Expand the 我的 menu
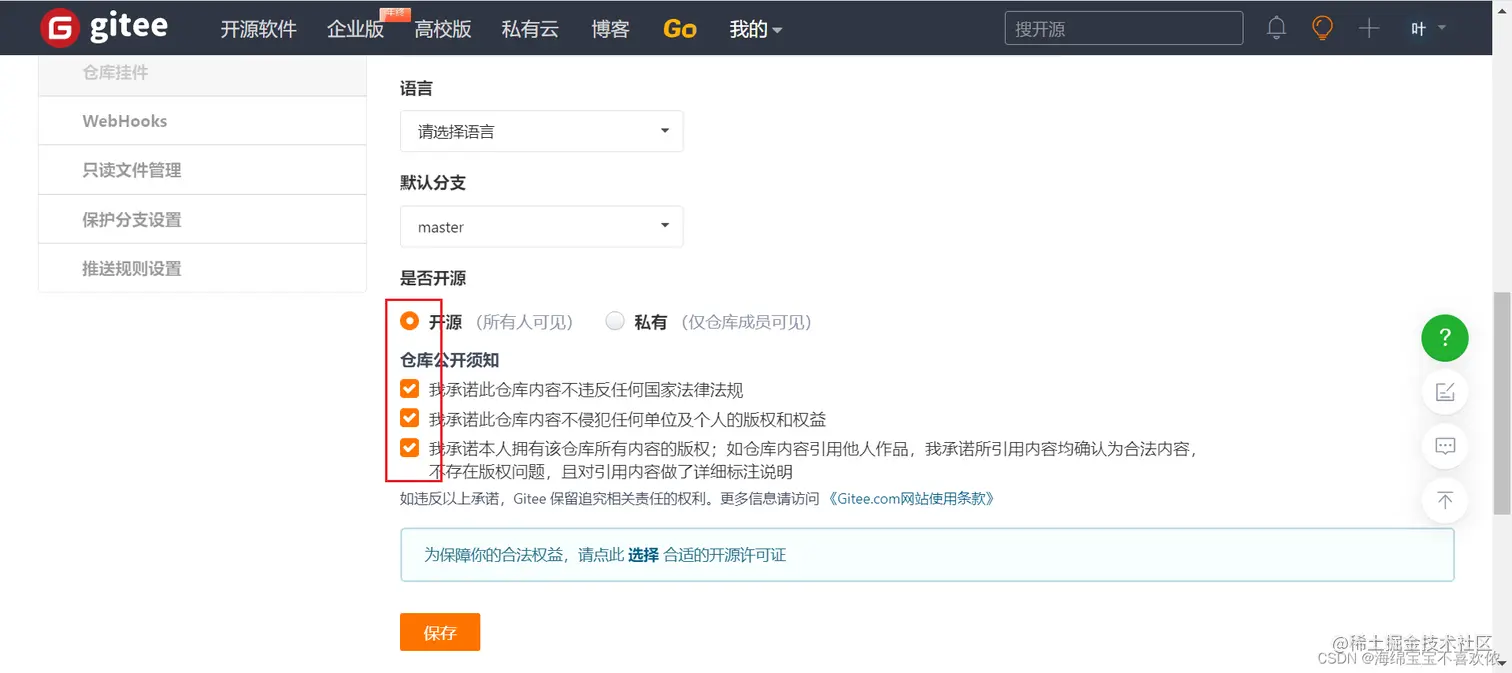Image resolution: width=1512 pixels, height=673 pixels. 755,29
